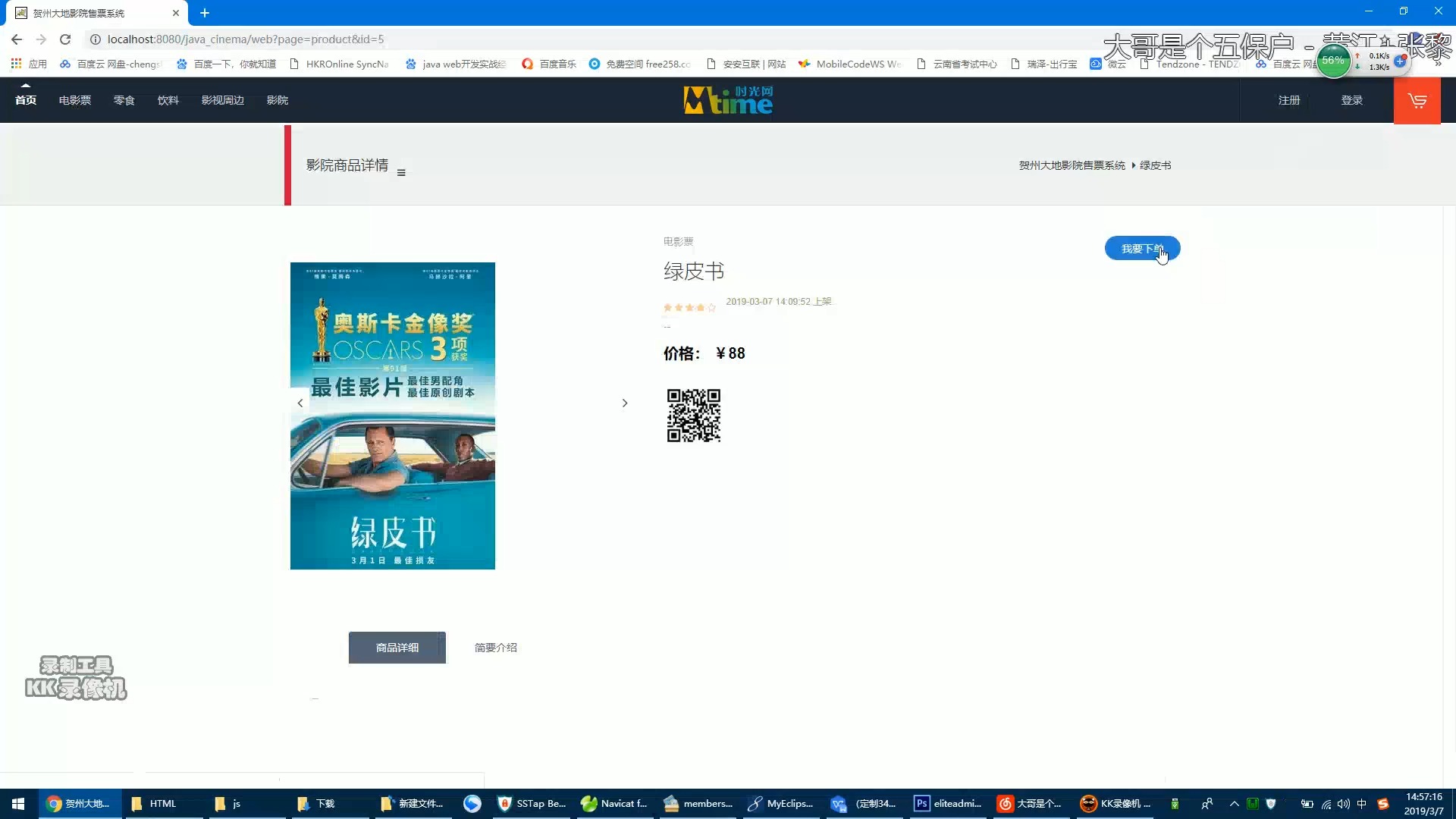Click the 中 input method indicator

click(1362, 804)
